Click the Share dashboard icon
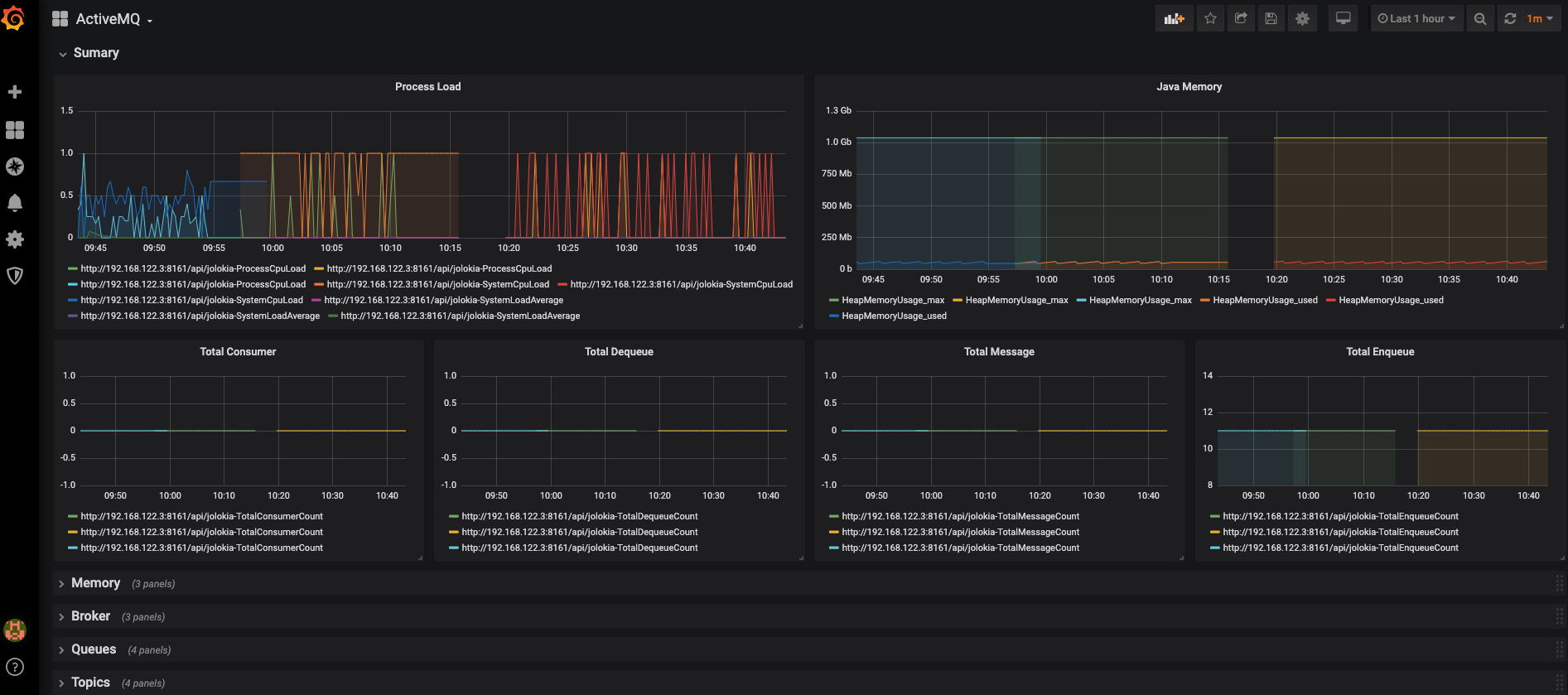1568x695 pixels. (1241, 19)
